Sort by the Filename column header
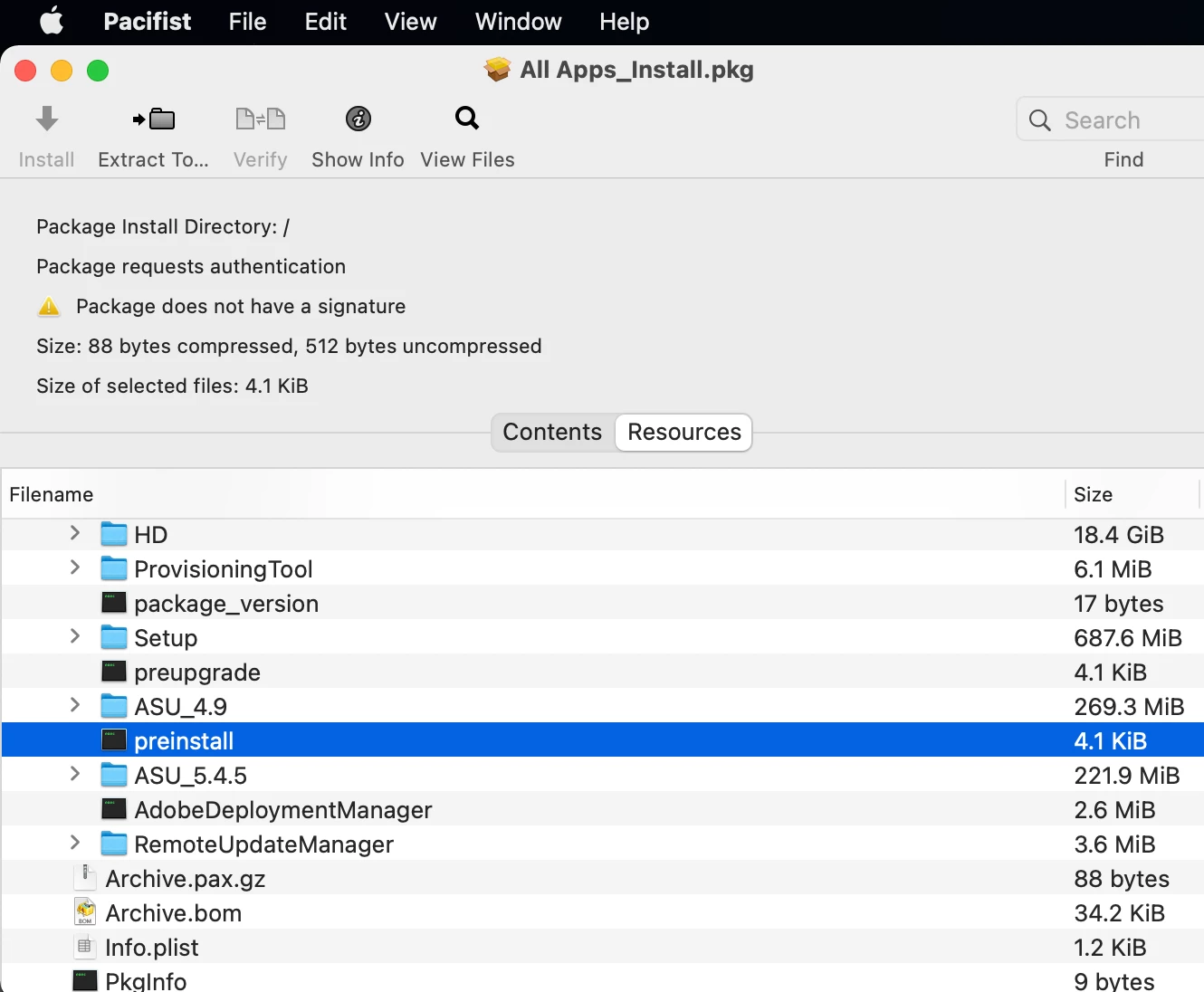This screenshot has width=1204, height=992. 532,494
